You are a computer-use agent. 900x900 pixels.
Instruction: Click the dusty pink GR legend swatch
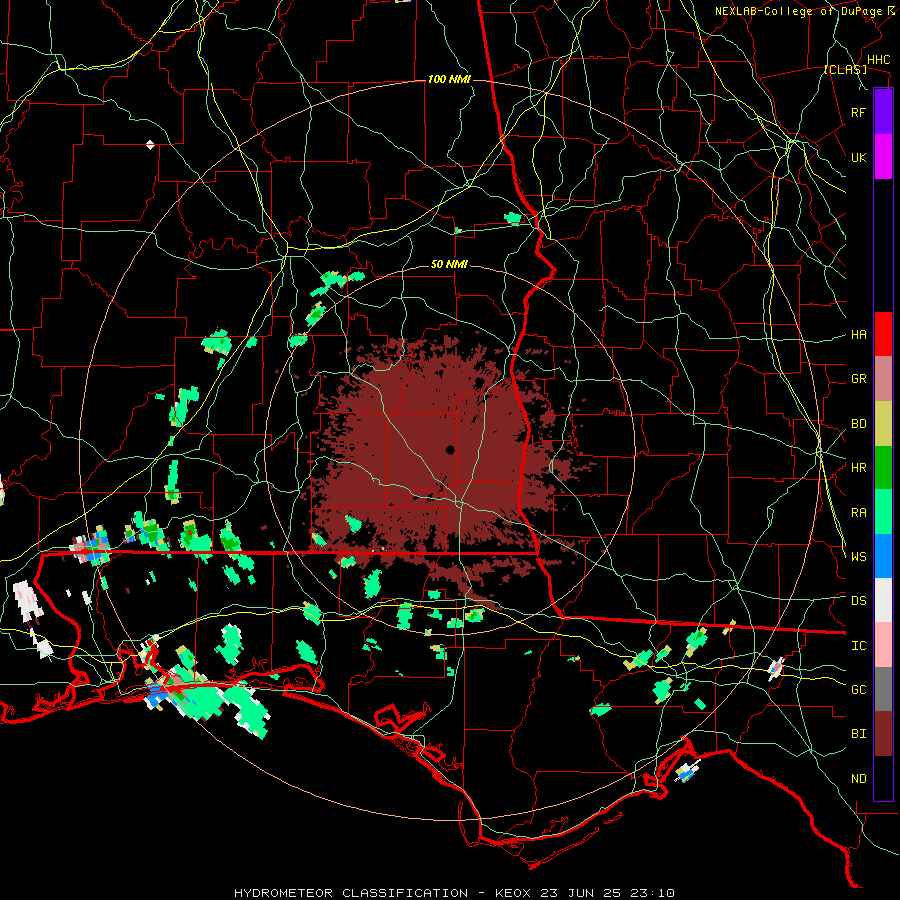coord(883,379)
